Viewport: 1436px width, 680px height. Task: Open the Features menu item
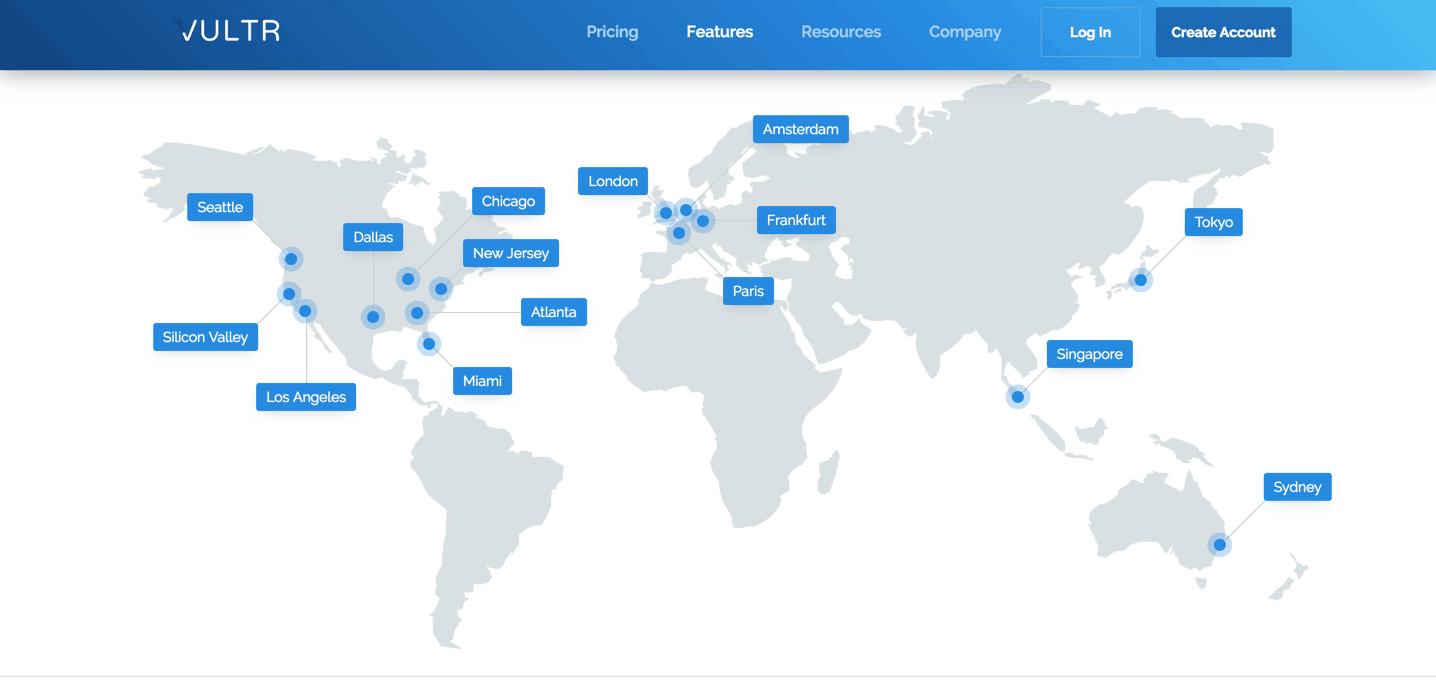[720, 32]
